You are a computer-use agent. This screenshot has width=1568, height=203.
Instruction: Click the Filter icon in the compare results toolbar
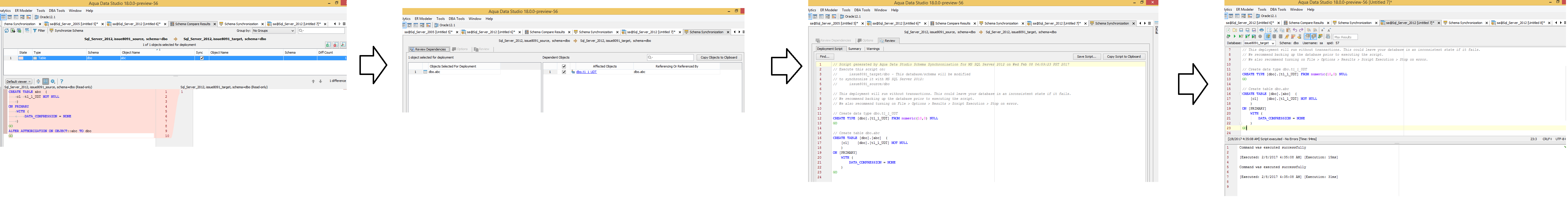(35, 31)
